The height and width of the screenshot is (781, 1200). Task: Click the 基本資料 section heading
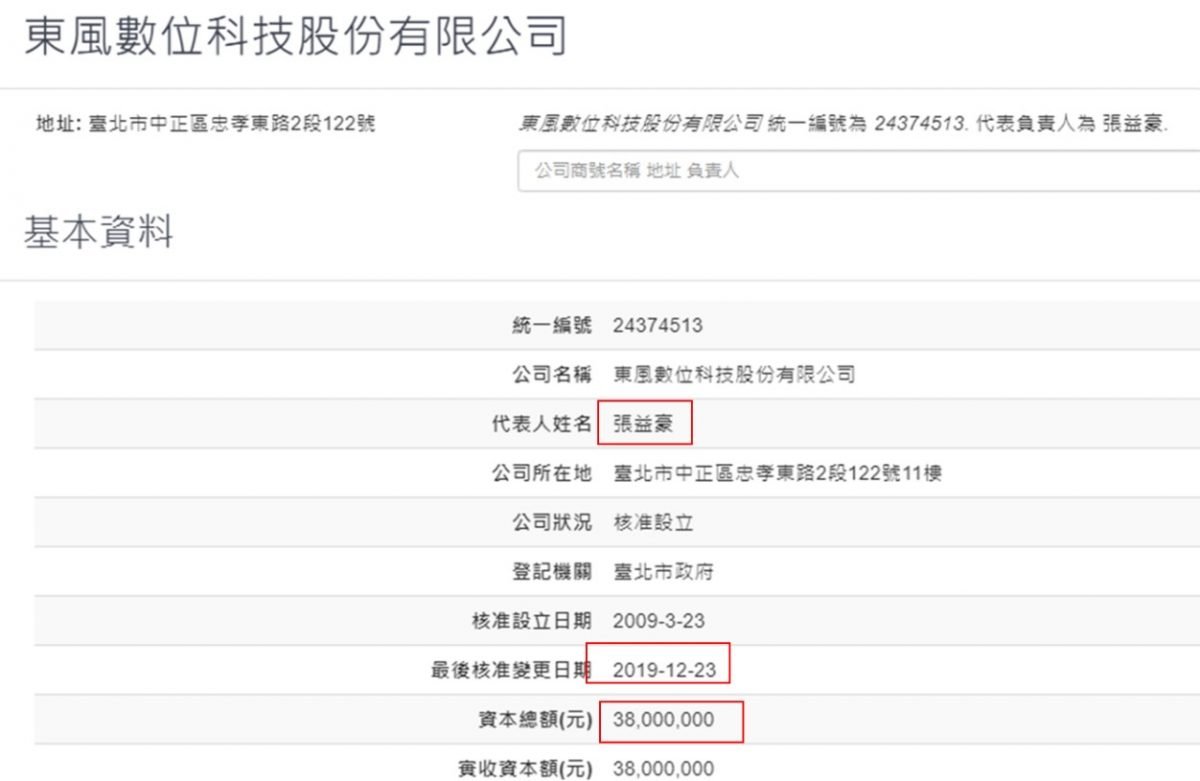99,231
